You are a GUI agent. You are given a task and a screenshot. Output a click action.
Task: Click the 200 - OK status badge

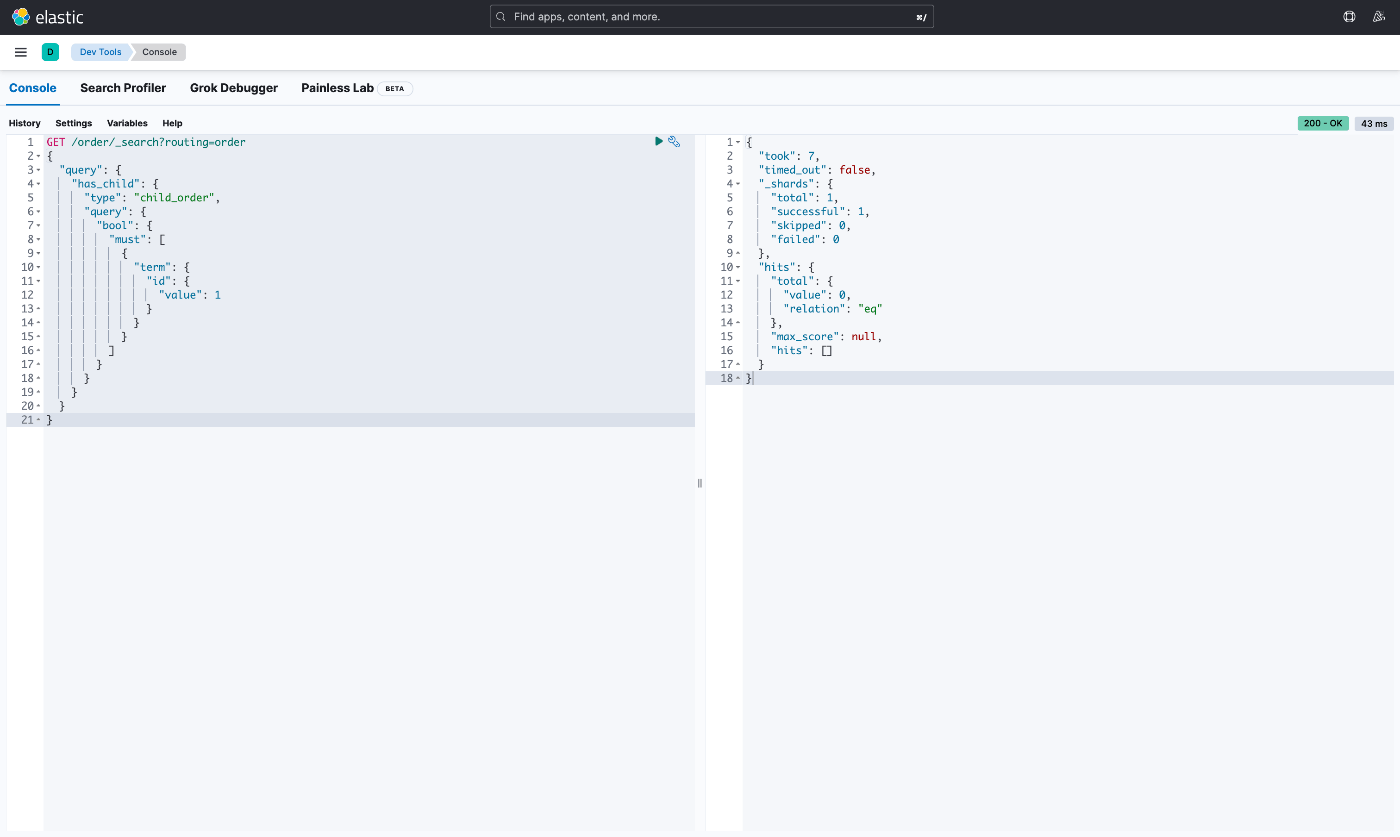pyautogui.click(x=1323, y=123)
